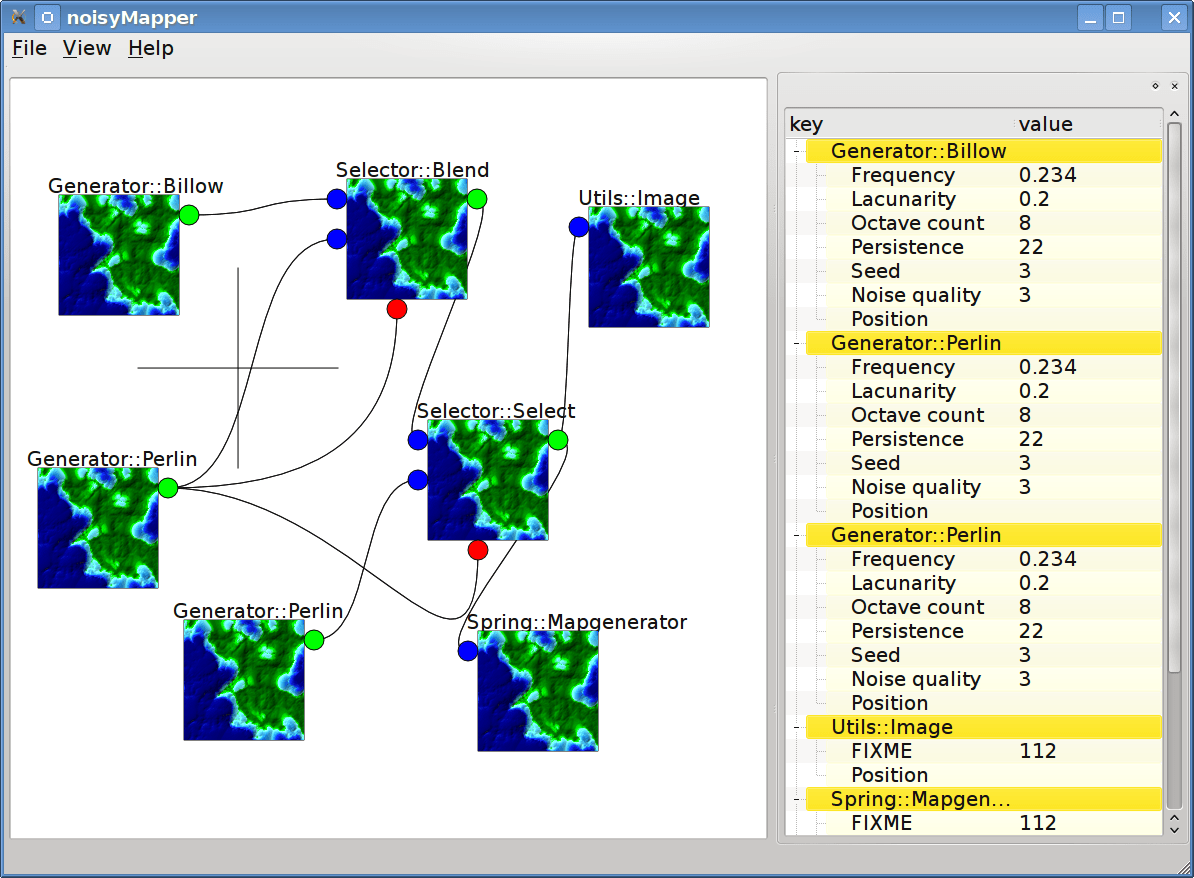The height and width of the screenshot is (878, 1194).
Task: Click the Selector::Blend node thumbnail
Action: (406, 243)
